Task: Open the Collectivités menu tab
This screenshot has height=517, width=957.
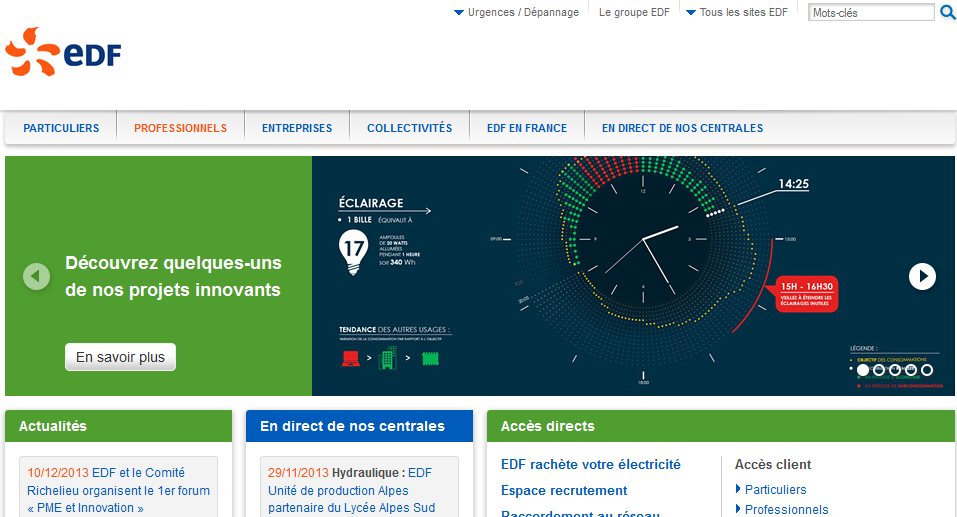Action: coord(410,128)
